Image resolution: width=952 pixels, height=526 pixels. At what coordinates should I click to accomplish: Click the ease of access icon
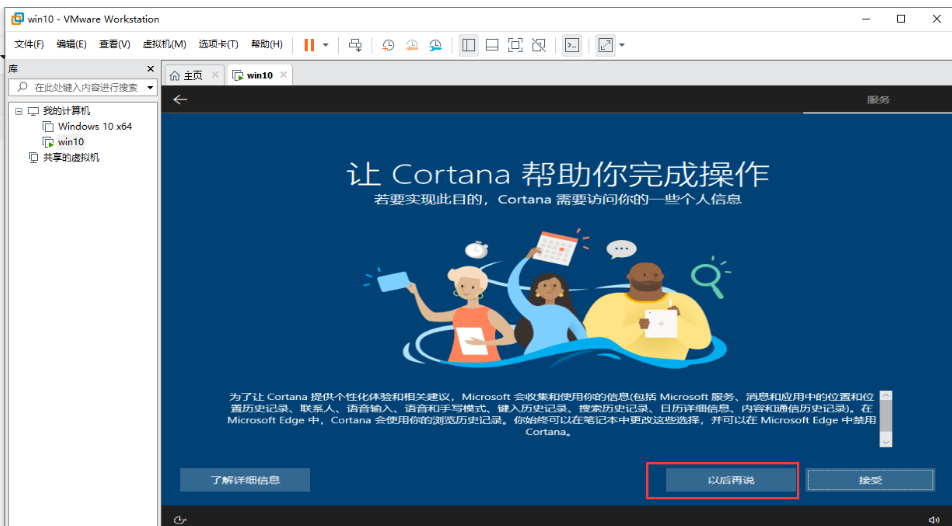pyautogui.click(x=180, y=519)
